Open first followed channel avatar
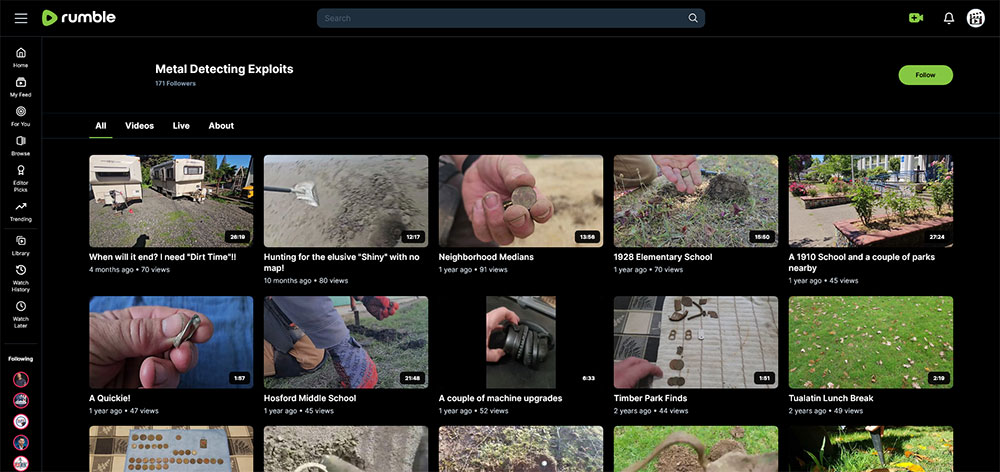The height and width of the screenshot is (472, 1000). (x=21, y=380)
